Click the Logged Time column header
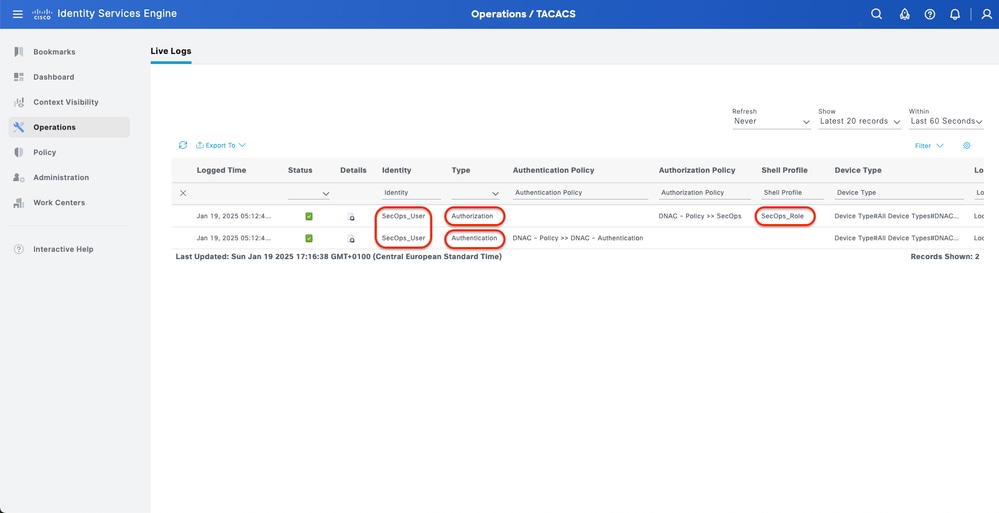The height and width of the screenshot is (513, 999). [221, 170]
